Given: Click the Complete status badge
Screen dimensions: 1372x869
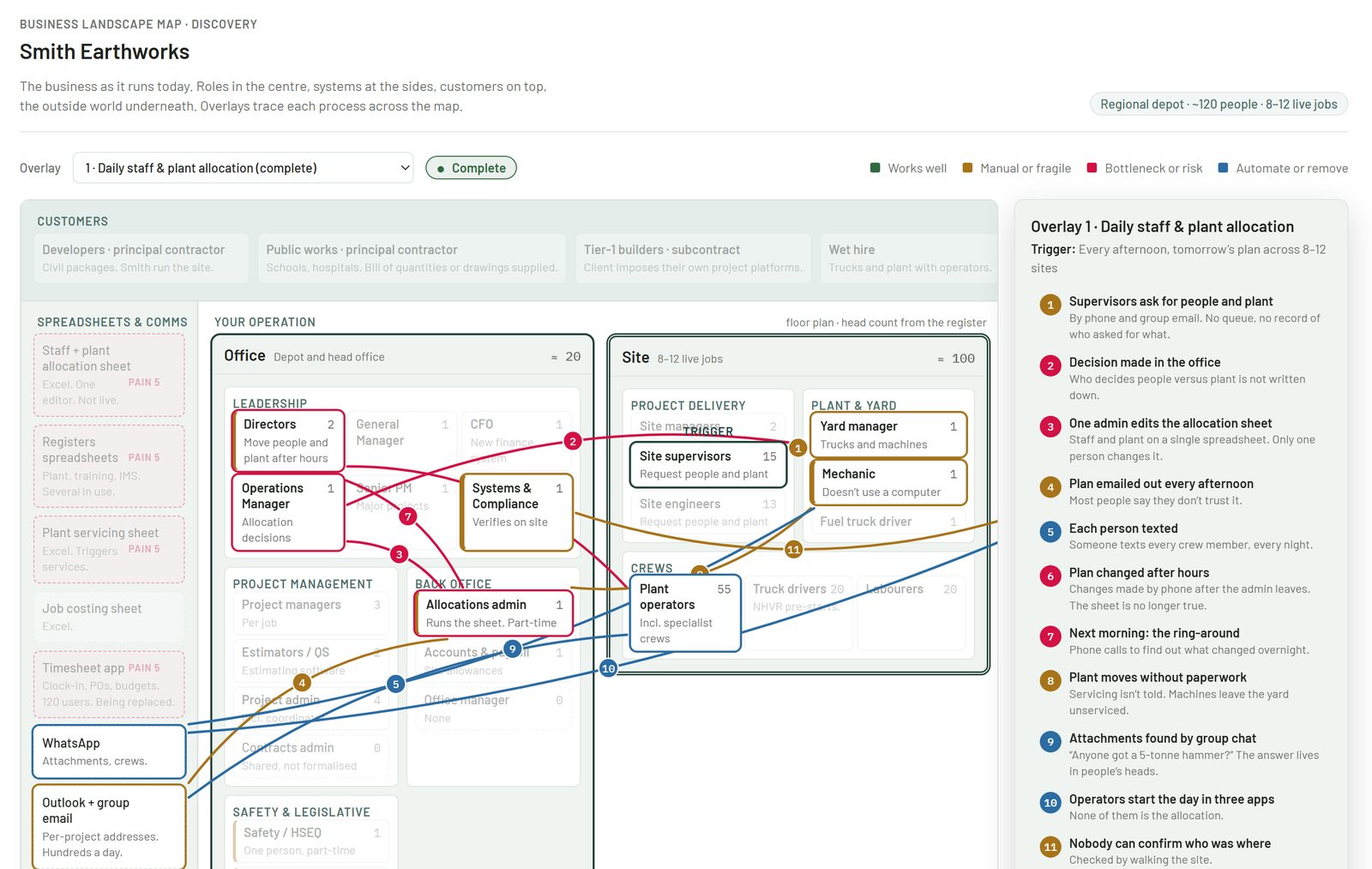Looking at the screenshot, I should point(471,168).
